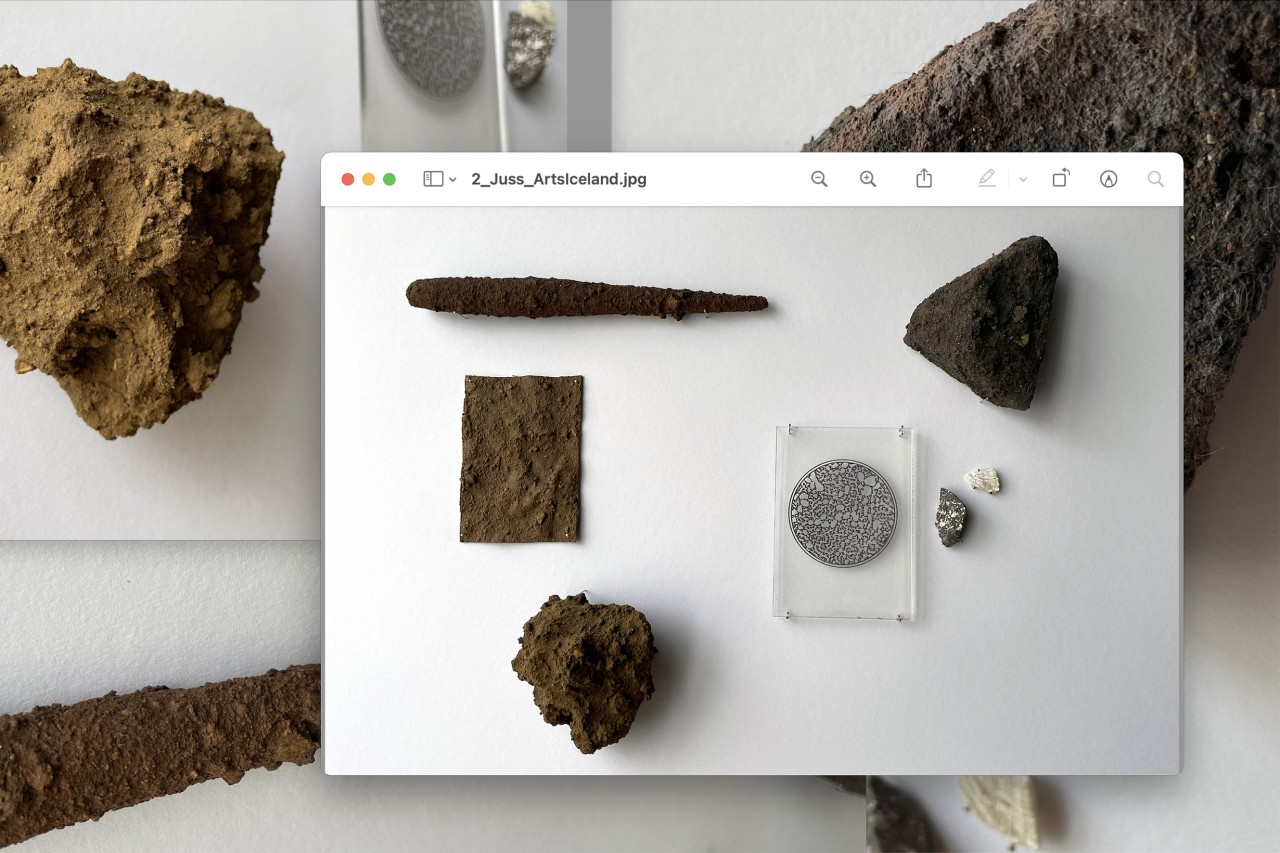
Task: Select the highlight pen tool
Action: [x=987, y=179]
